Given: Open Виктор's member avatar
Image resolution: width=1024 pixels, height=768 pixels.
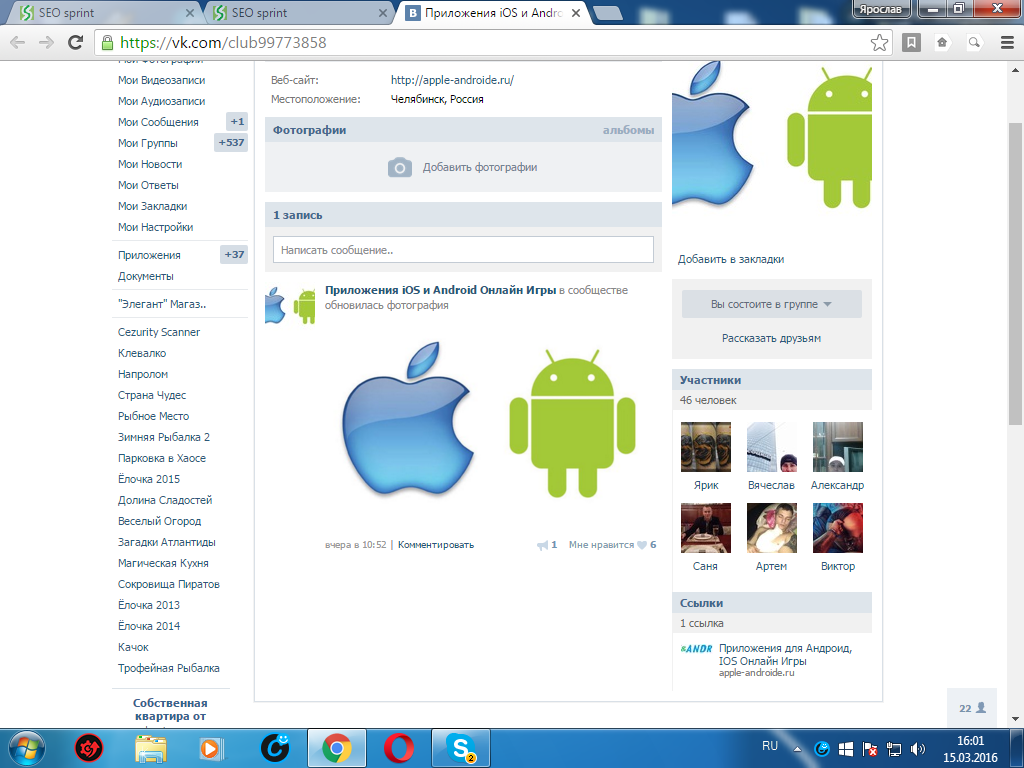Looking at the screenshot, I should [838, 528].
